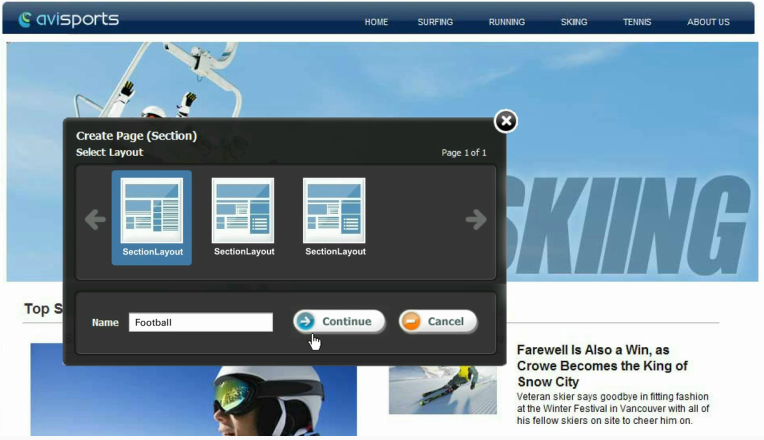
Task: Click the Name field containing Football
Action: click(x=201, y=322)
